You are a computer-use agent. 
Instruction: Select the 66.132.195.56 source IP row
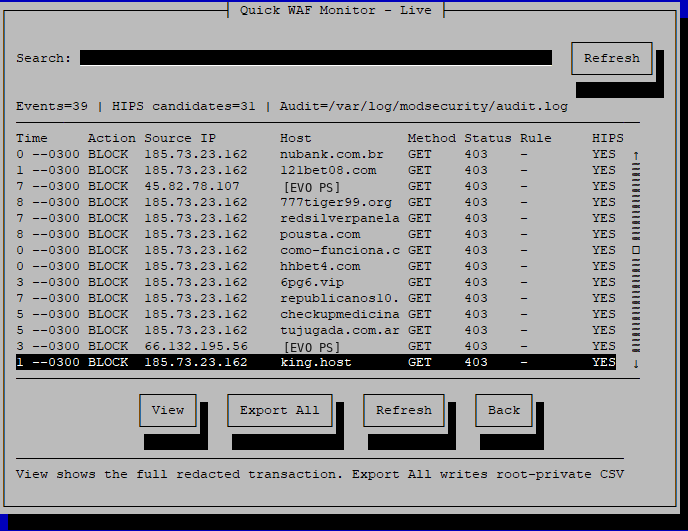coord(316,346)
